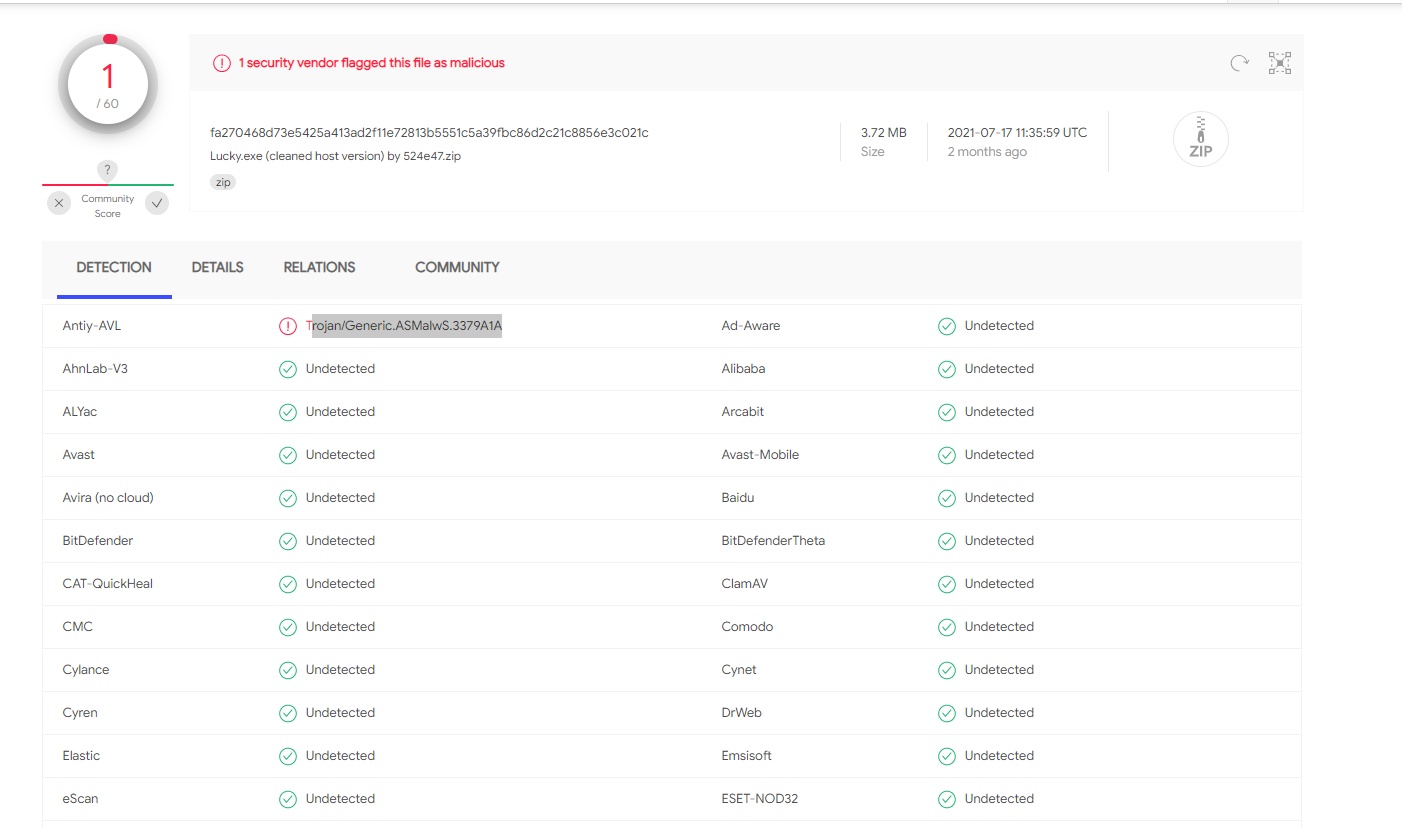Click the Avast-Mobile undetected check icon
Screen dimensions: 1402x828
[x=946, y=455]
